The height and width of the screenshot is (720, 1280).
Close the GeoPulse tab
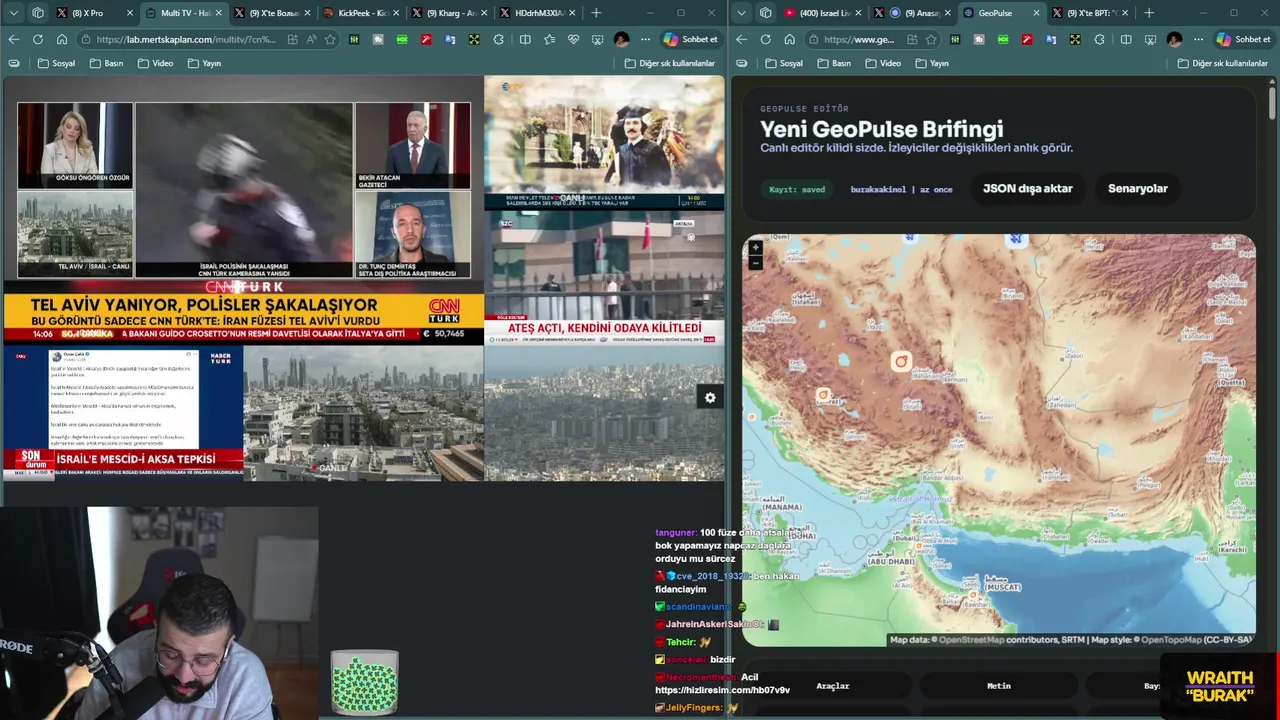(1035, 13)
